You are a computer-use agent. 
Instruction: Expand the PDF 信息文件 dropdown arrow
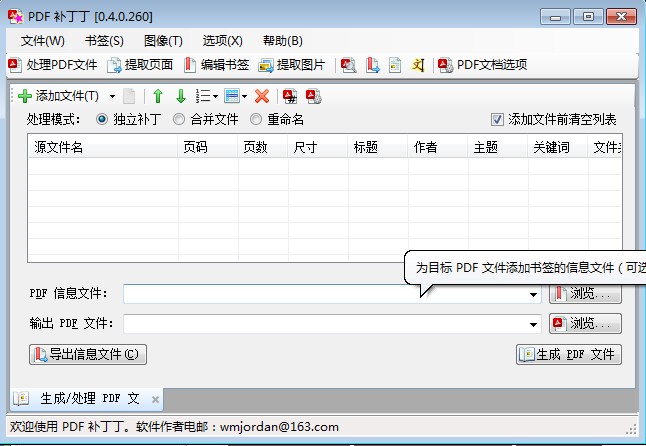click(x=533, y=294)
